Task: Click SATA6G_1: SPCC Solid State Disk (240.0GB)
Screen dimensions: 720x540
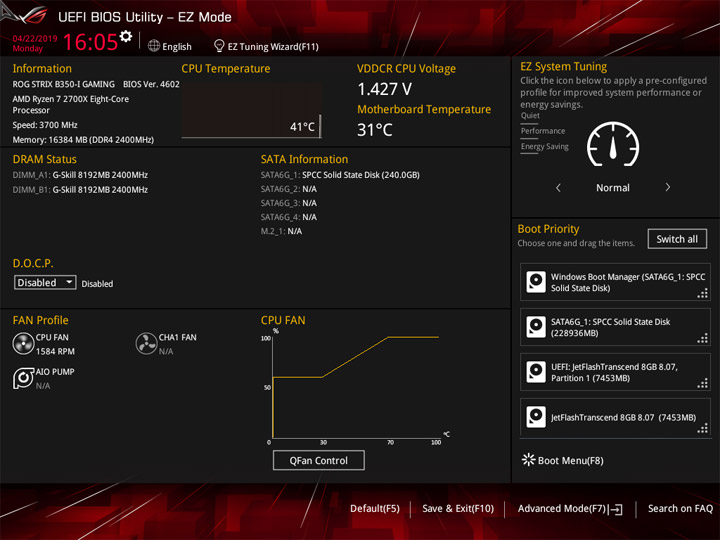Action: pyautogui.click(x=340, y=175)
